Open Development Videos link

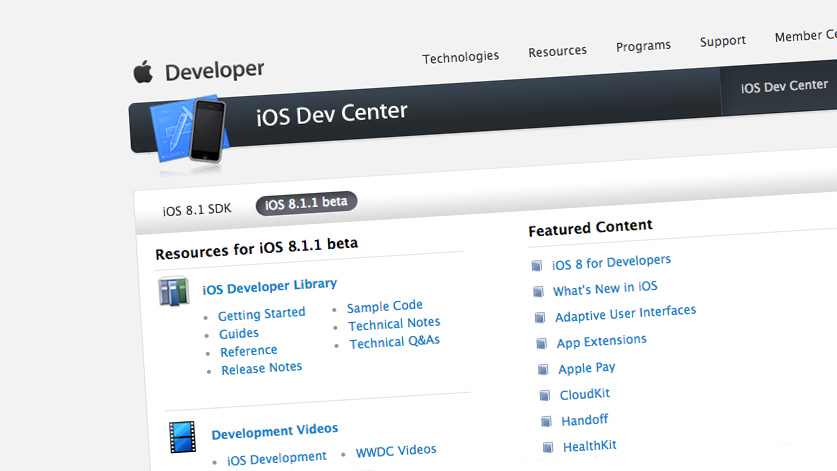tap(274, 431)
